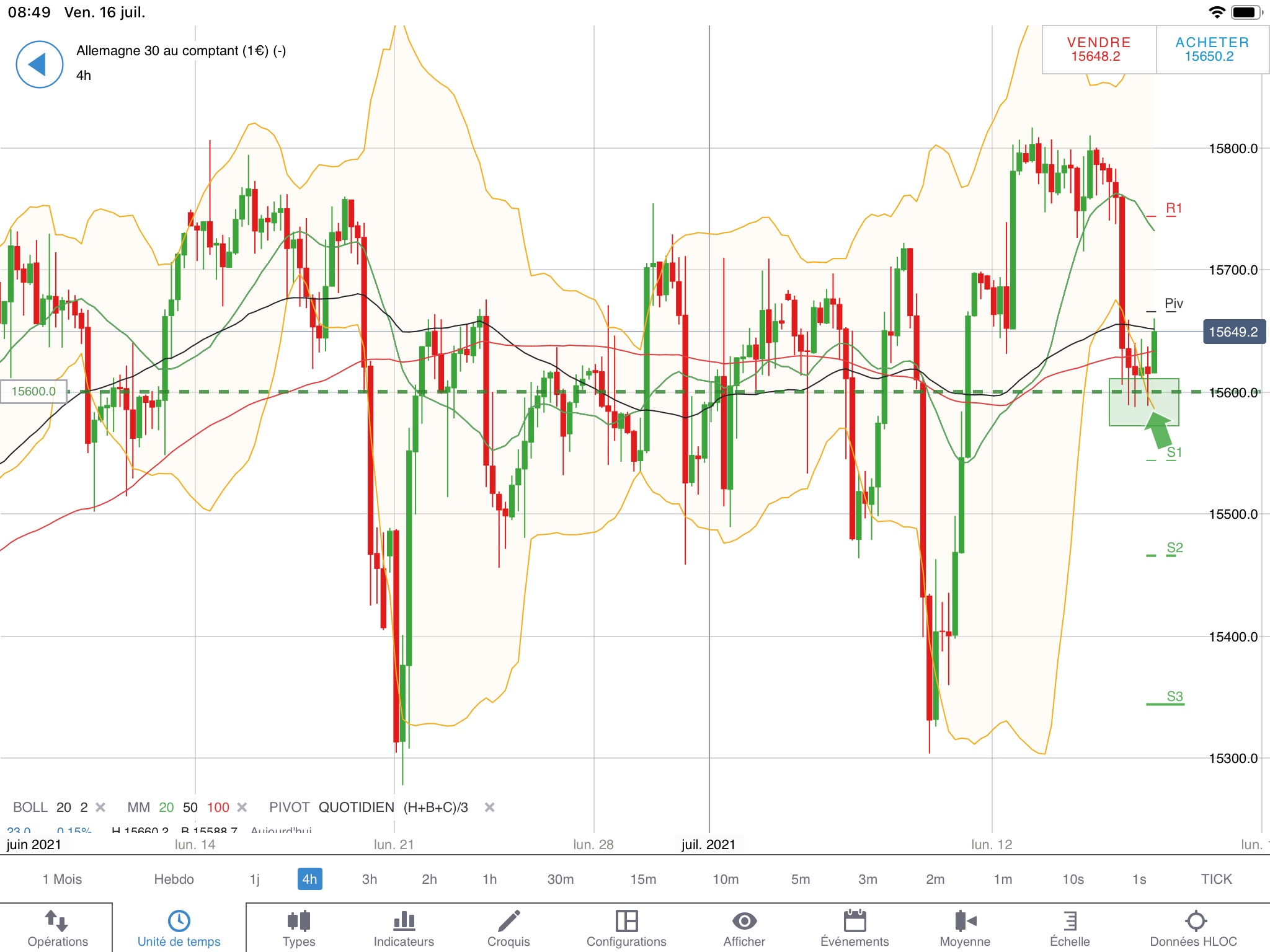Select the 1h time unit
The width and height of the screenshot is (1270, 952).
click(489, 879)
